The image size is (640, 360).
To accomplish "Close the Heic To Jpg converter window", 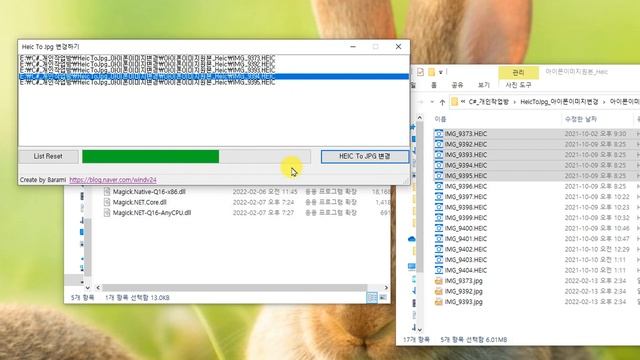I will [x=398, y=47].
